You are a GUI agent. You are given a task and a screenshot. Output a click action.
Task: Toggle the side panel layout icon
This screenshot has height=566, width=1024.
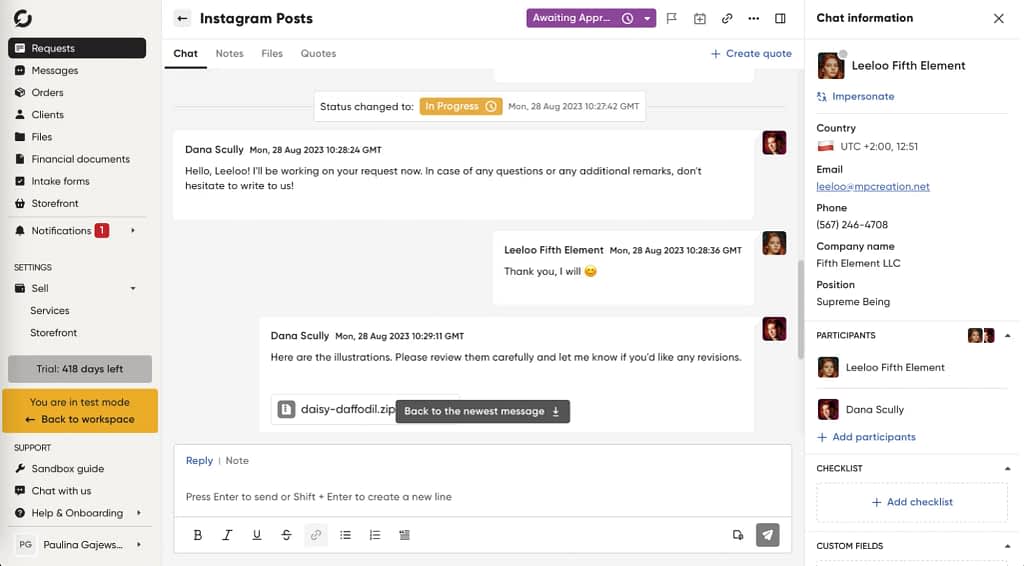[780, 18]
